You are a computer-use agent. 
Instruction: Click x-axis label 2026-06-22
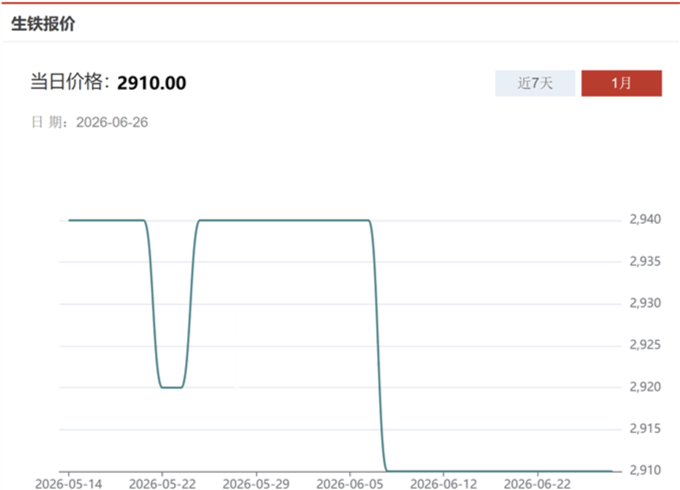point(537,483)
